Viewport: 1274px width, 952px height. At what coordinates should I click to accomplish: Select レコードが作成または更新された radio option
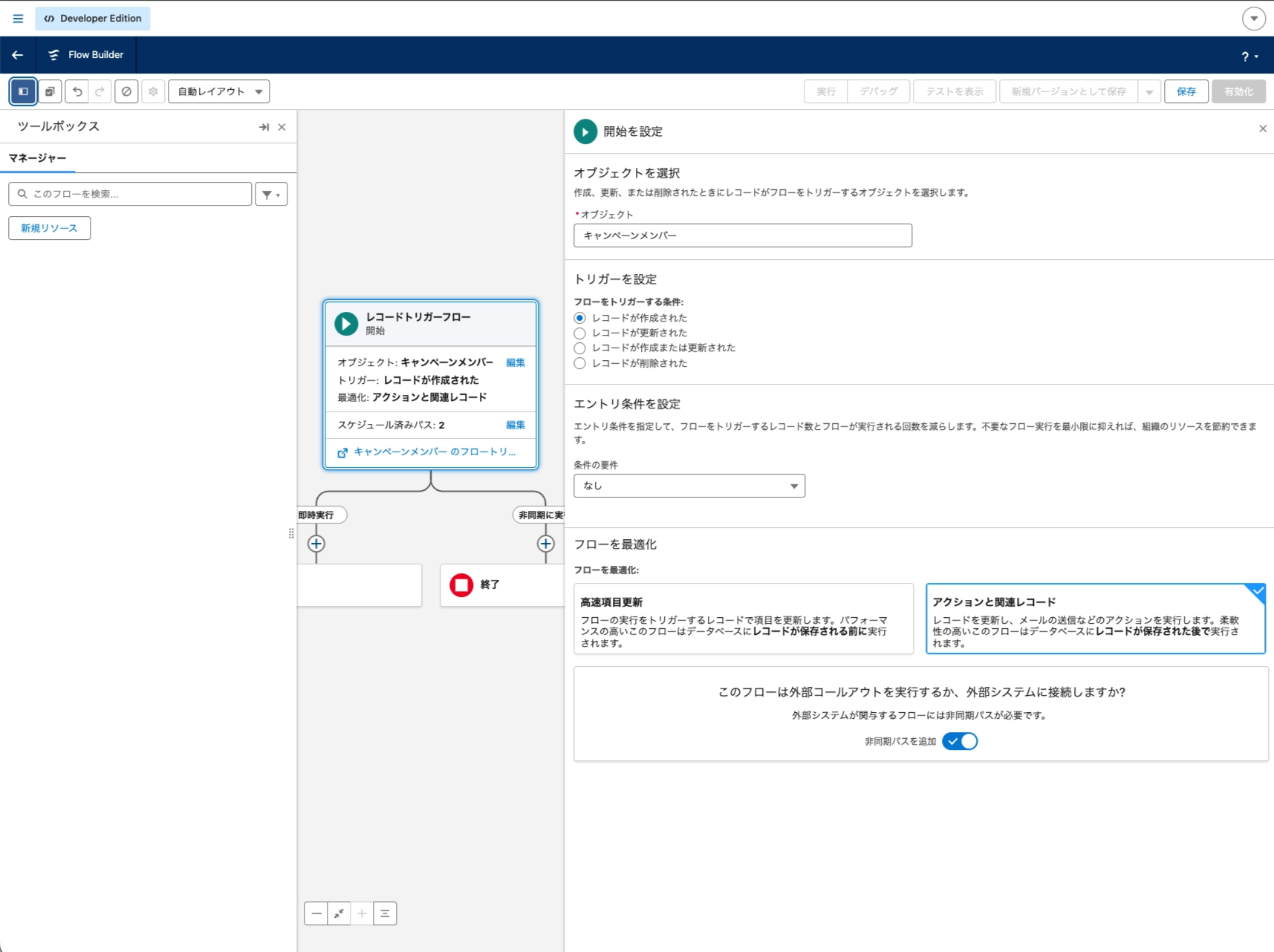point(580,348)
